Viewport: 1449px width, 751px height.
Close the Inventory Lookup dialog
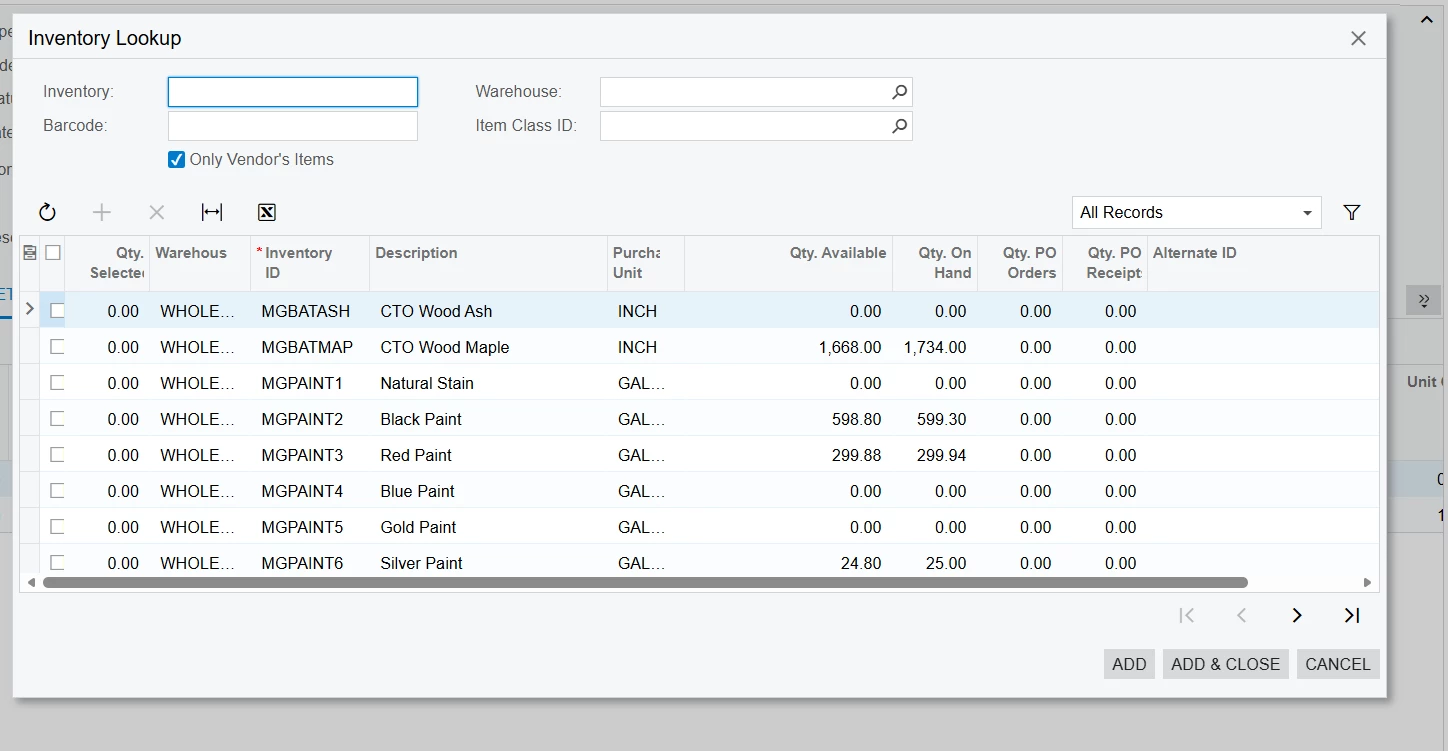coord(1358,38)
